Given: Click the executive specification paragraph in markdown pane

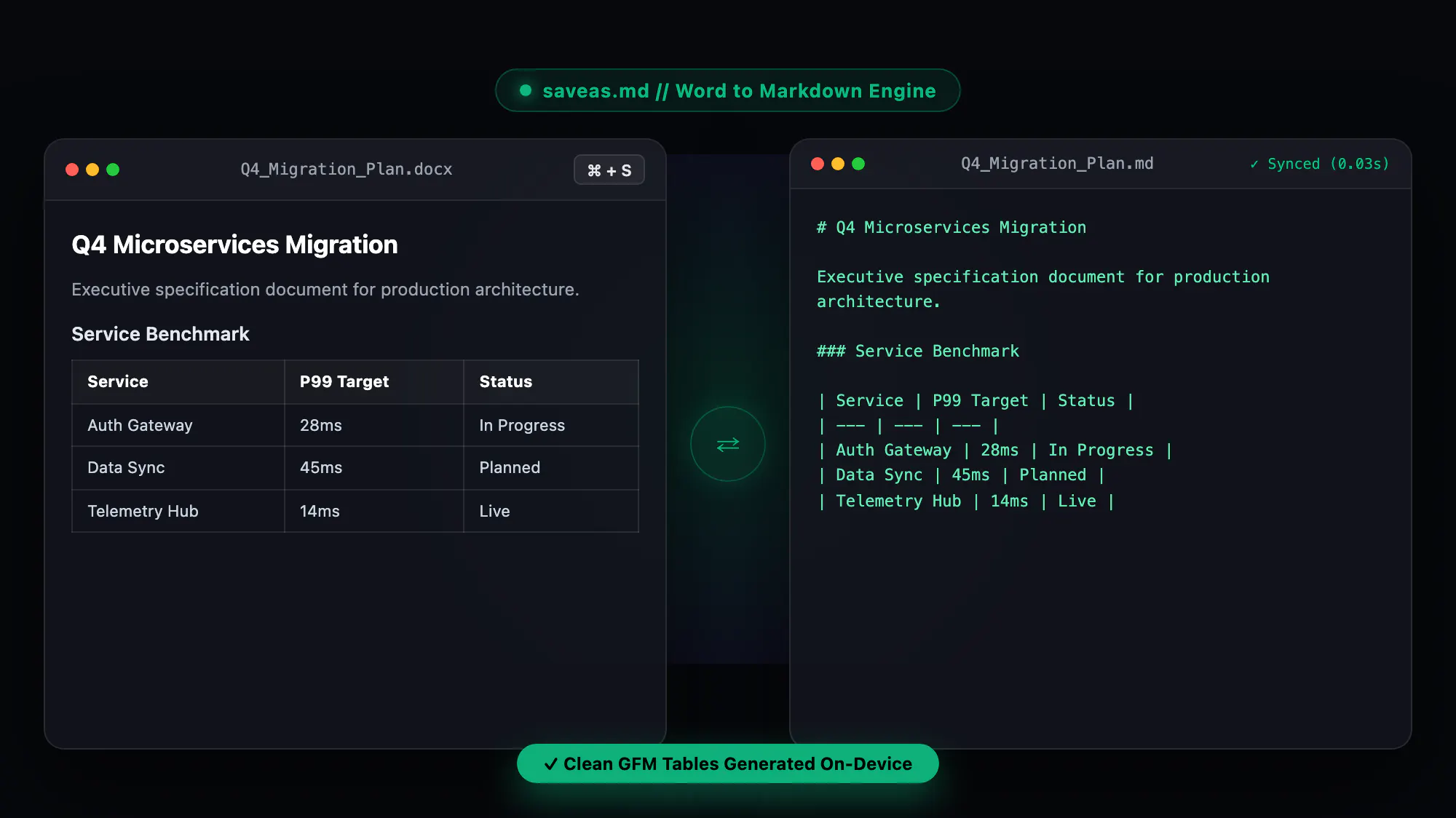Looking at the screenshot, I should click(1043, 289).
